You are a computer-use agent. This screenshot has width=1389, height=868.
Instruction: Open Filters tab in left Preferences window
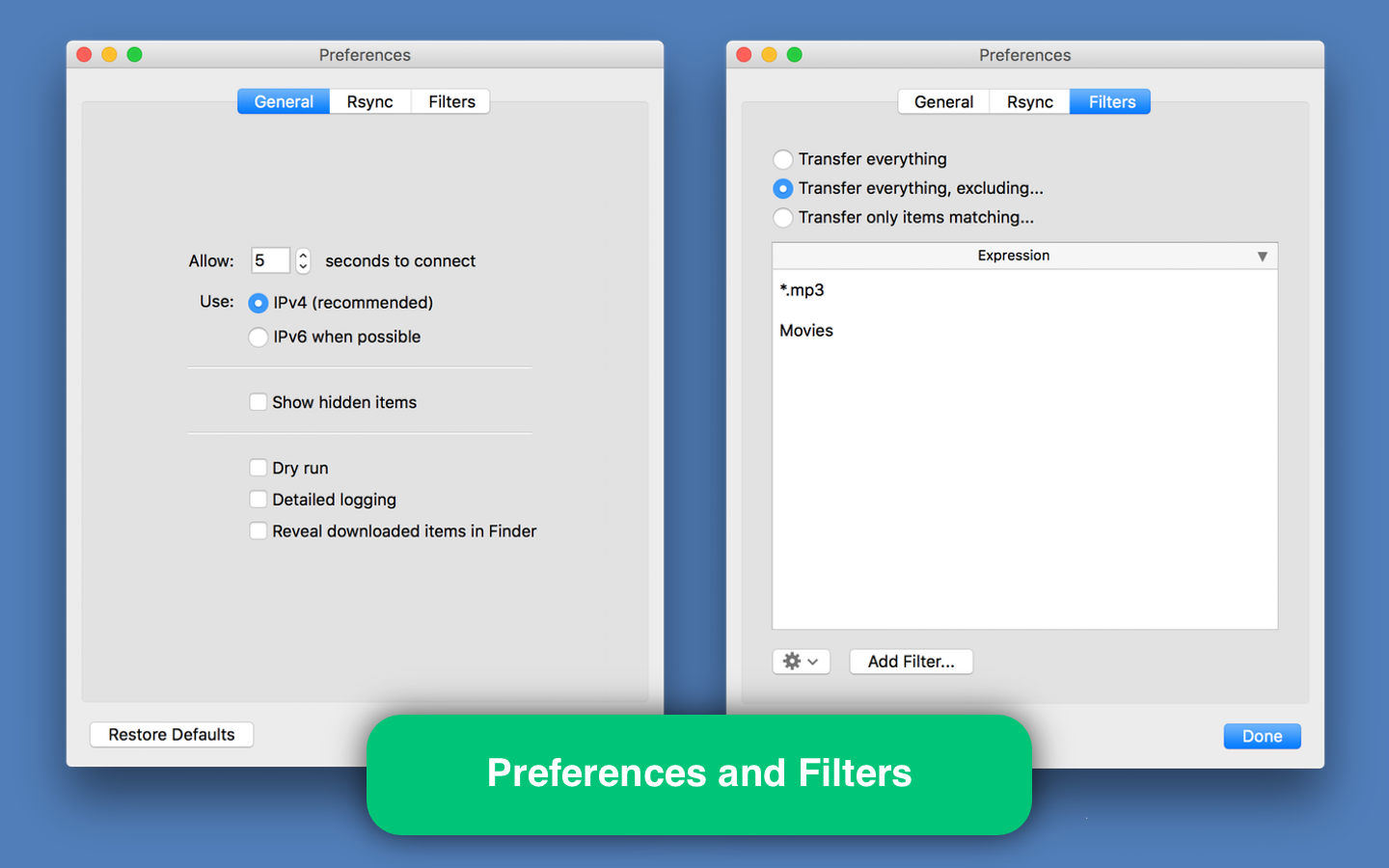point(451,101)
